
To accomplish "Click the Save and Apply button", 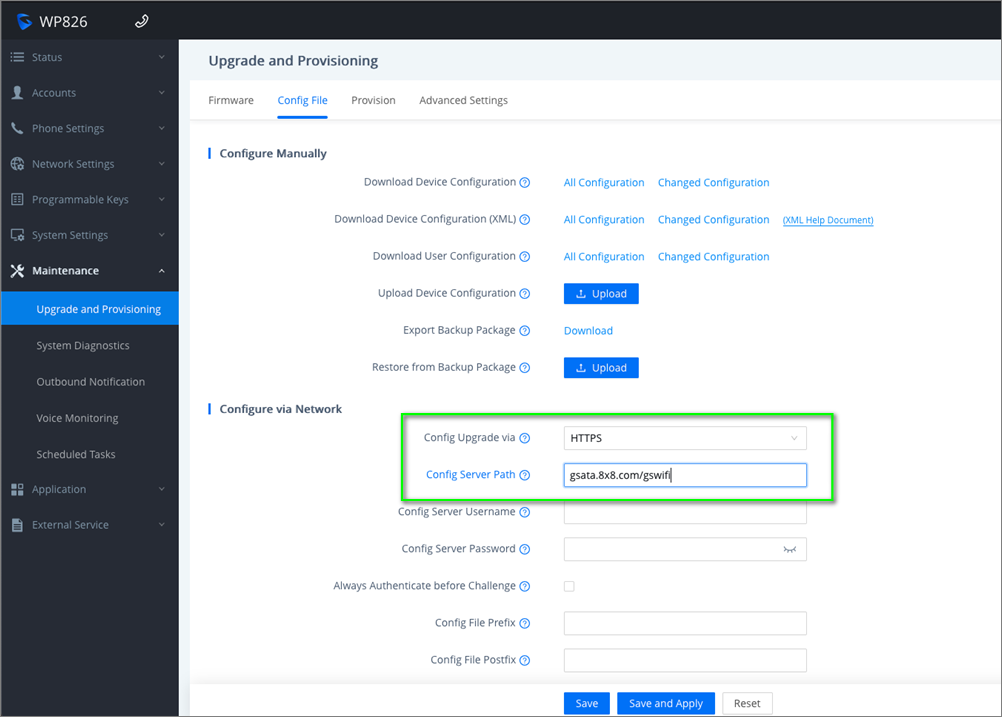I will [666, 703].
